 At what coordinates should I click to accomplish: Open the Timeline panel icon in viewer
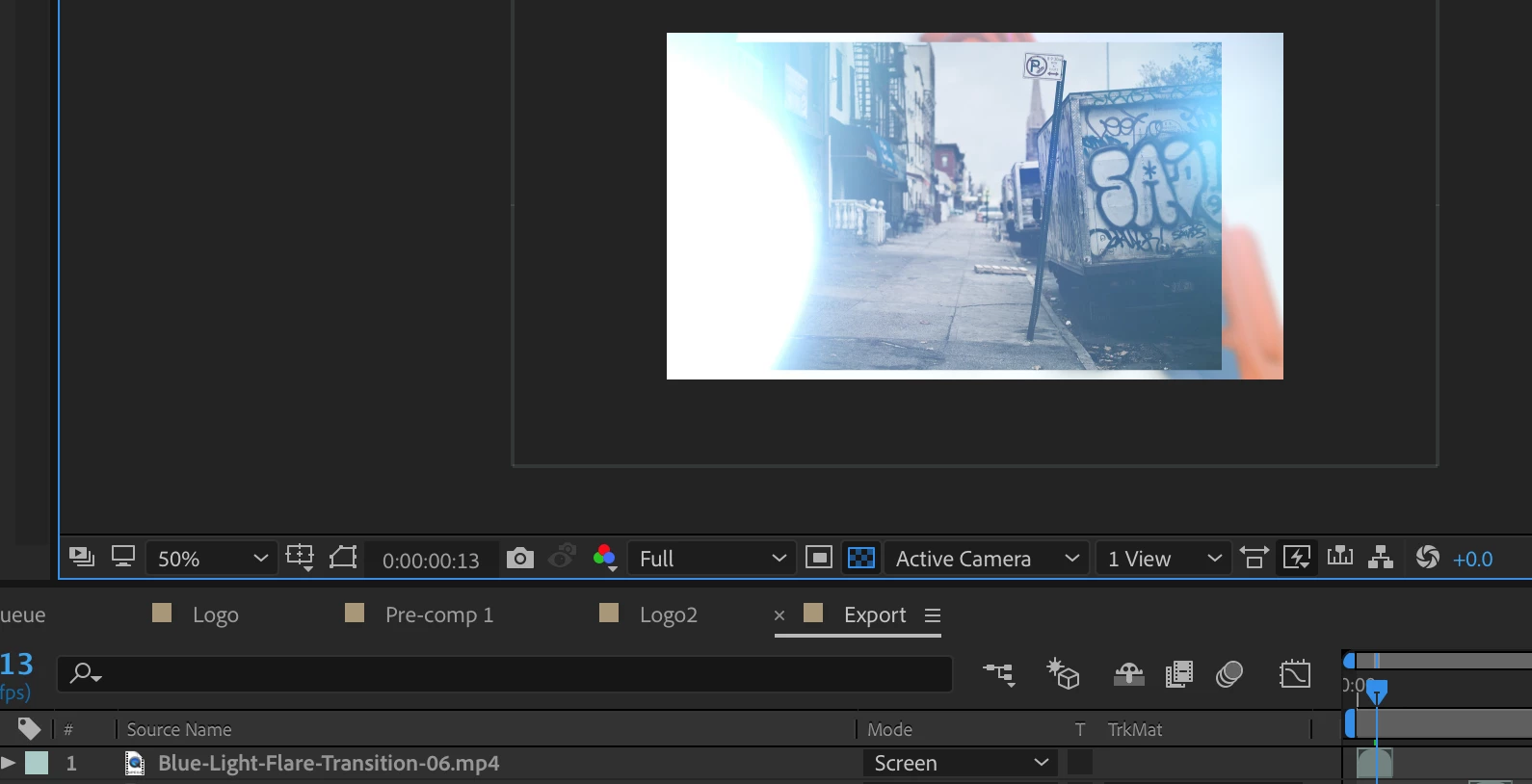click(x=1340, y=557)
